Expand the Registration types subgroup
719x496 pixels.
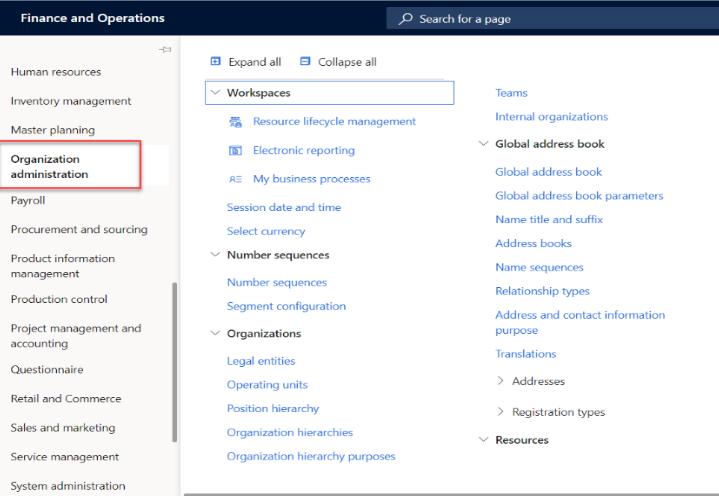500,412
